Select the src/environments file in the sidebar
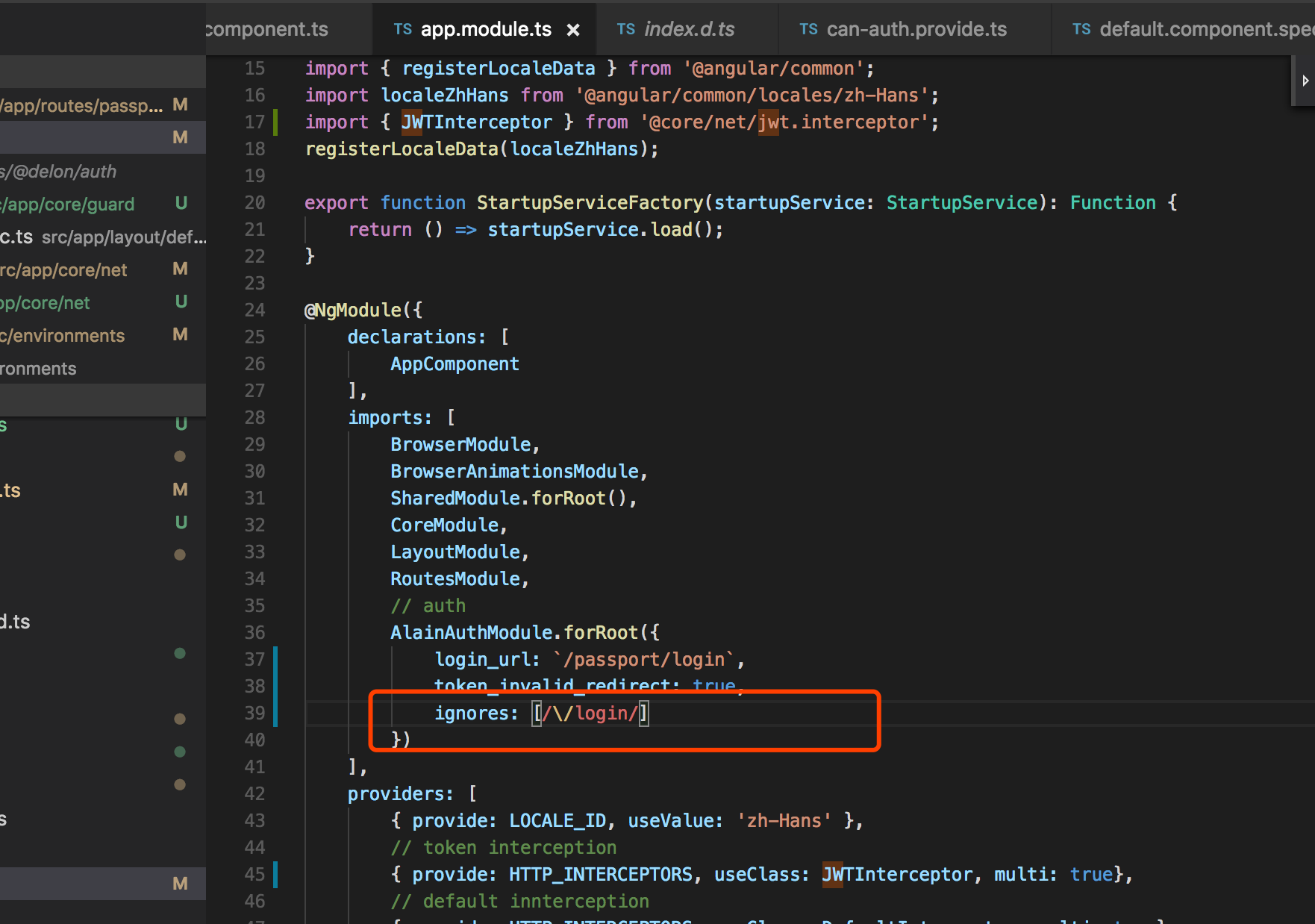The image size is (1315, 924). click(x=63, y=335)
